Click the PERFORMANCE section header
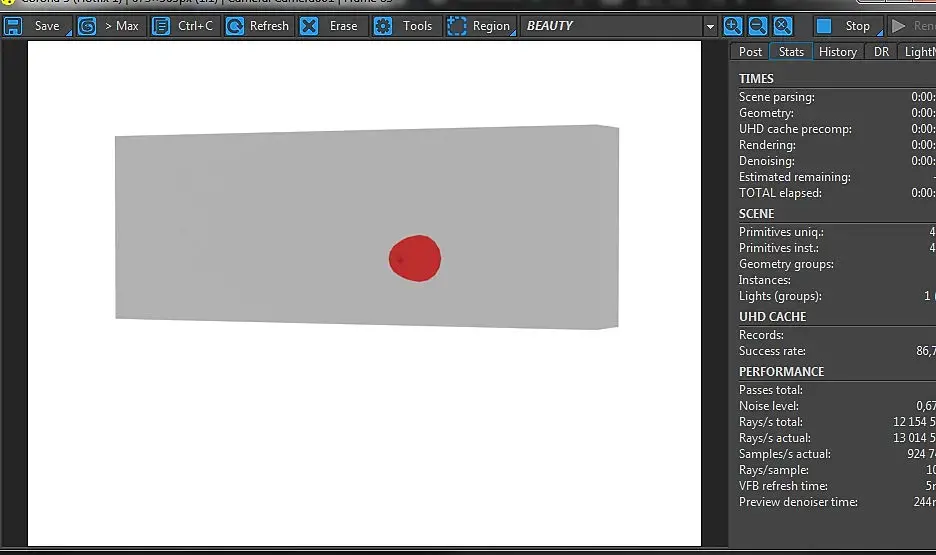 click(x=781, y=372)
